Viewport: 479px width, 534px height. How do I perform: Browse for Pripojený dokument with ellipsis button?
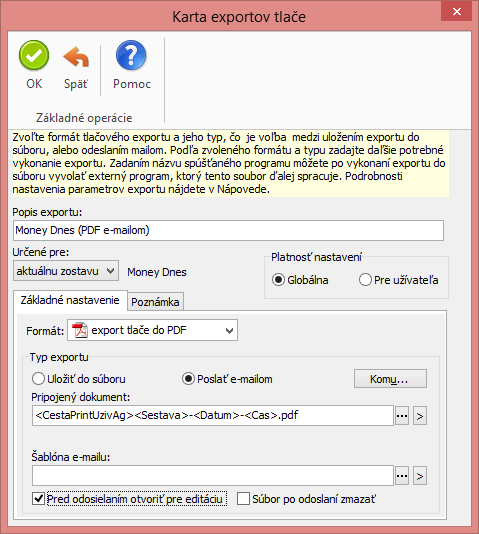pyautogui.click(x=402, y=416)
